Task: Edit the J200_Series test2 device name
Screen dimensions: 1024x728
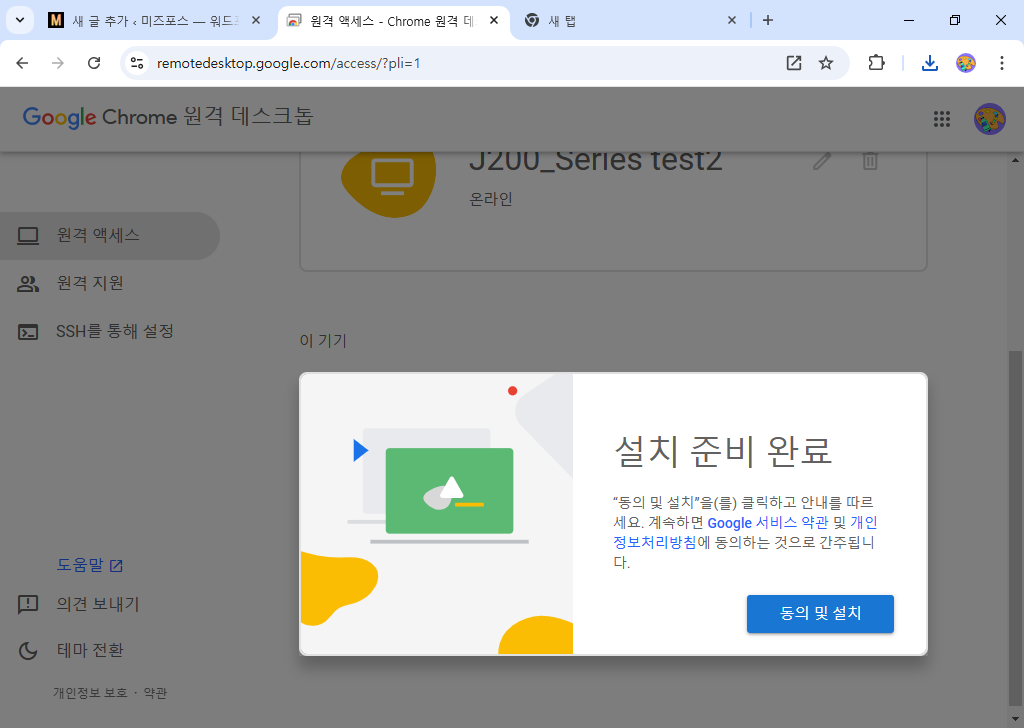Action: [822, 161]
